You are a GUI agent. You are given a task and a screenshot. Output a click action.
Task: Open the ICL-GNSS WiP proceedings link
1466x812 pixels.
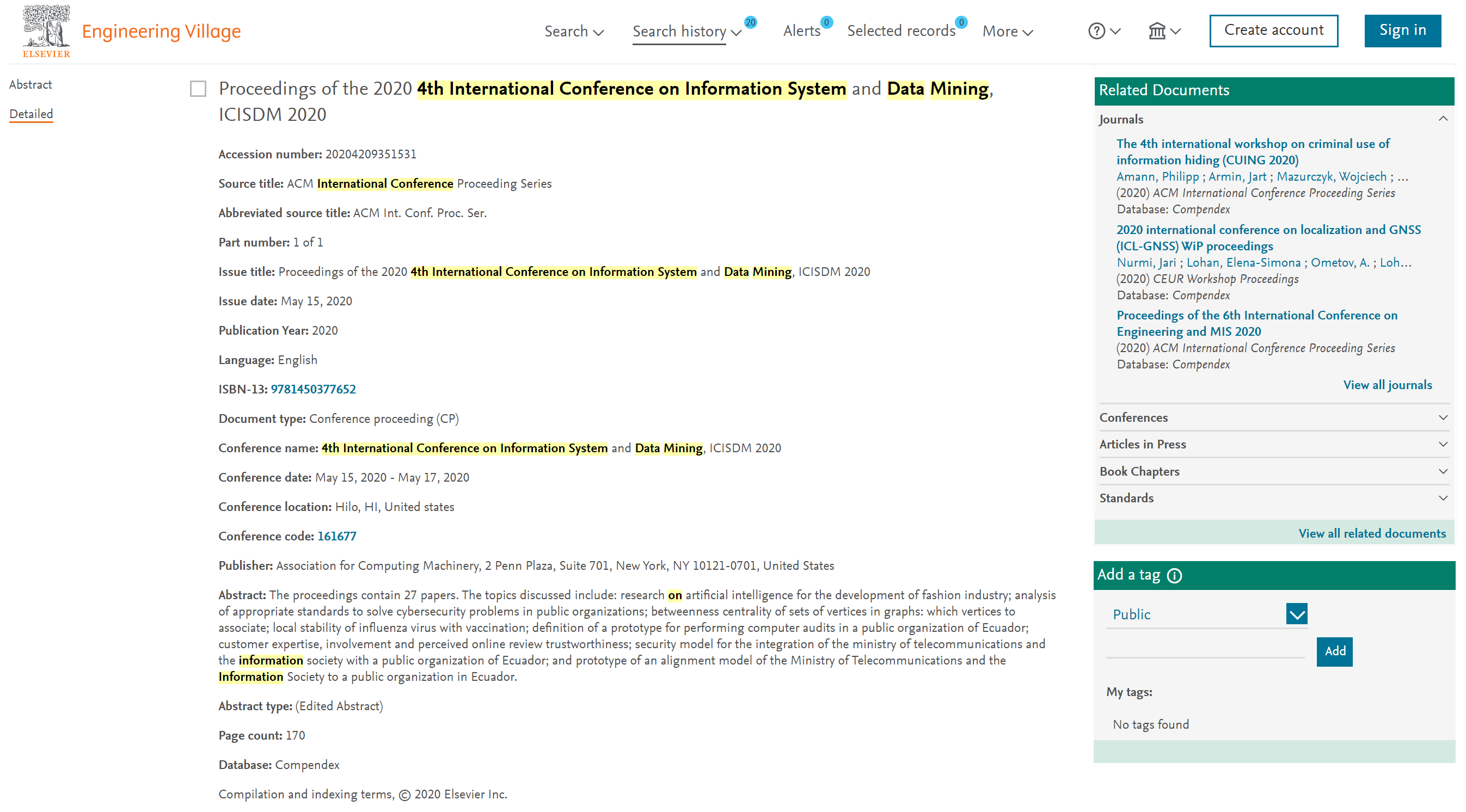[x=1268, y=238]
